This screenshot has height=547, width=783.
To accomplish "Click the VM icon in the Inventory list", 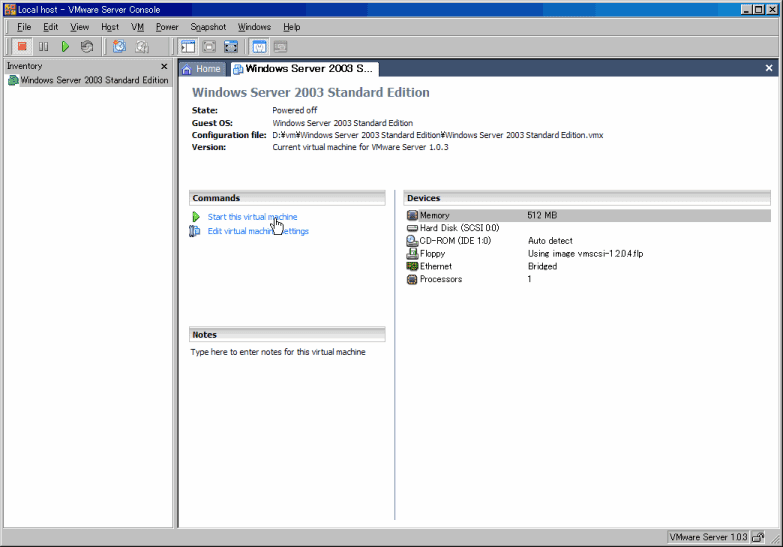I will point(13,80).
